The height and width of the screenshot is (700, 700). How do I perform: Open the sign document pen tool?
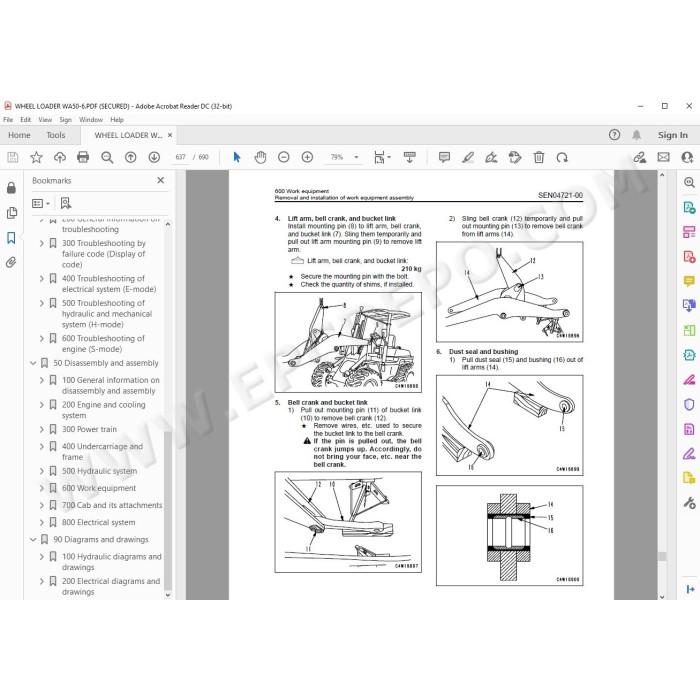click(491, 157)
